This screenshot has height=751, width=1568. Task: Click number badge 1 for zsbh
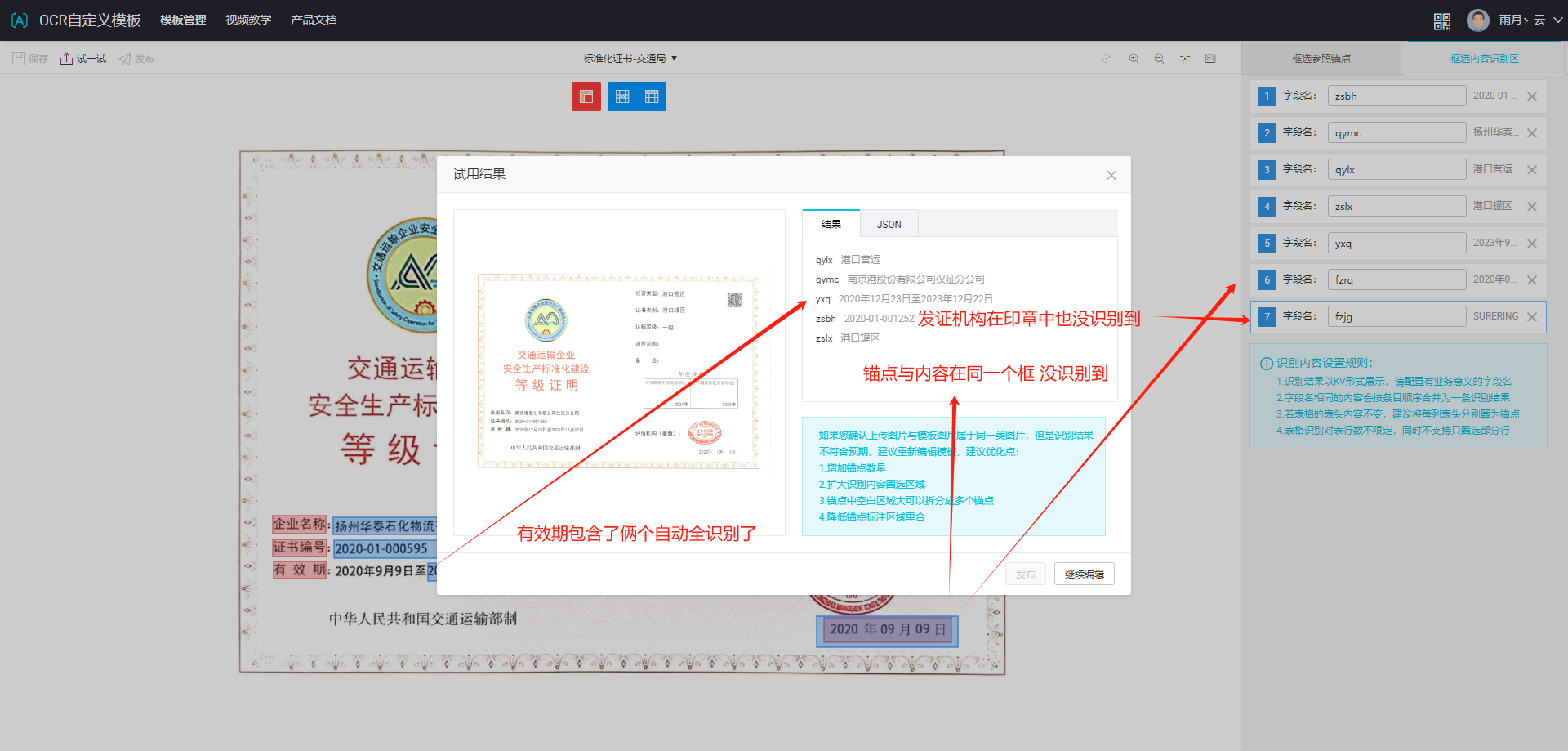(1267, 96)
